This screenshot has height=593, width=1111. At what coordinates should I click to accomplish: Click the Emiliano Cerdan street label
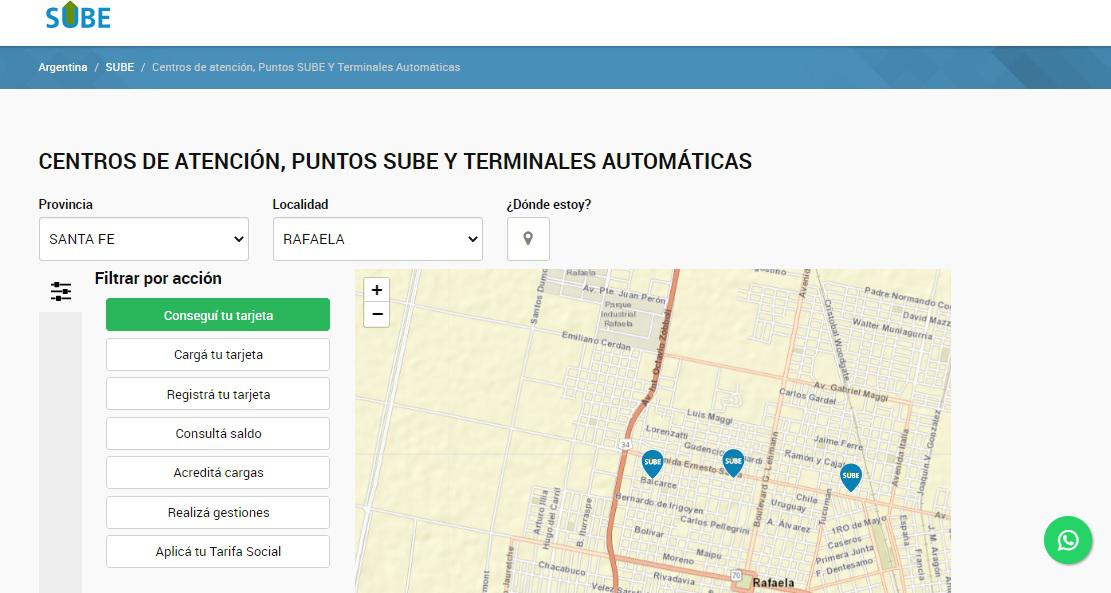tap(596, 340)
